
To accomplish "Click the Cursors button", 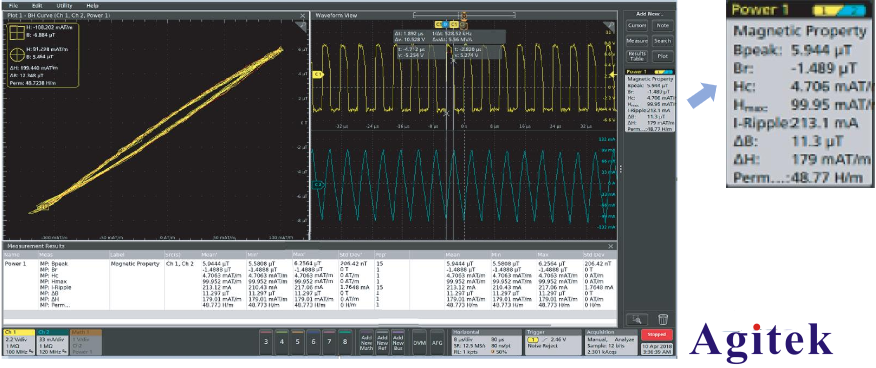I will tap(636, 26).
